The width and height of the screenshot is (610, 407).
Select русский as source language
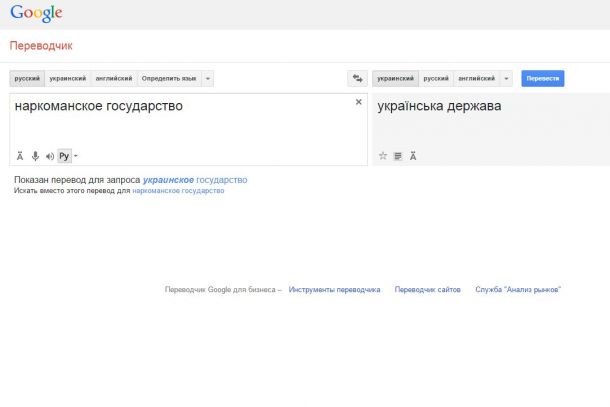[x=27, y=79]
